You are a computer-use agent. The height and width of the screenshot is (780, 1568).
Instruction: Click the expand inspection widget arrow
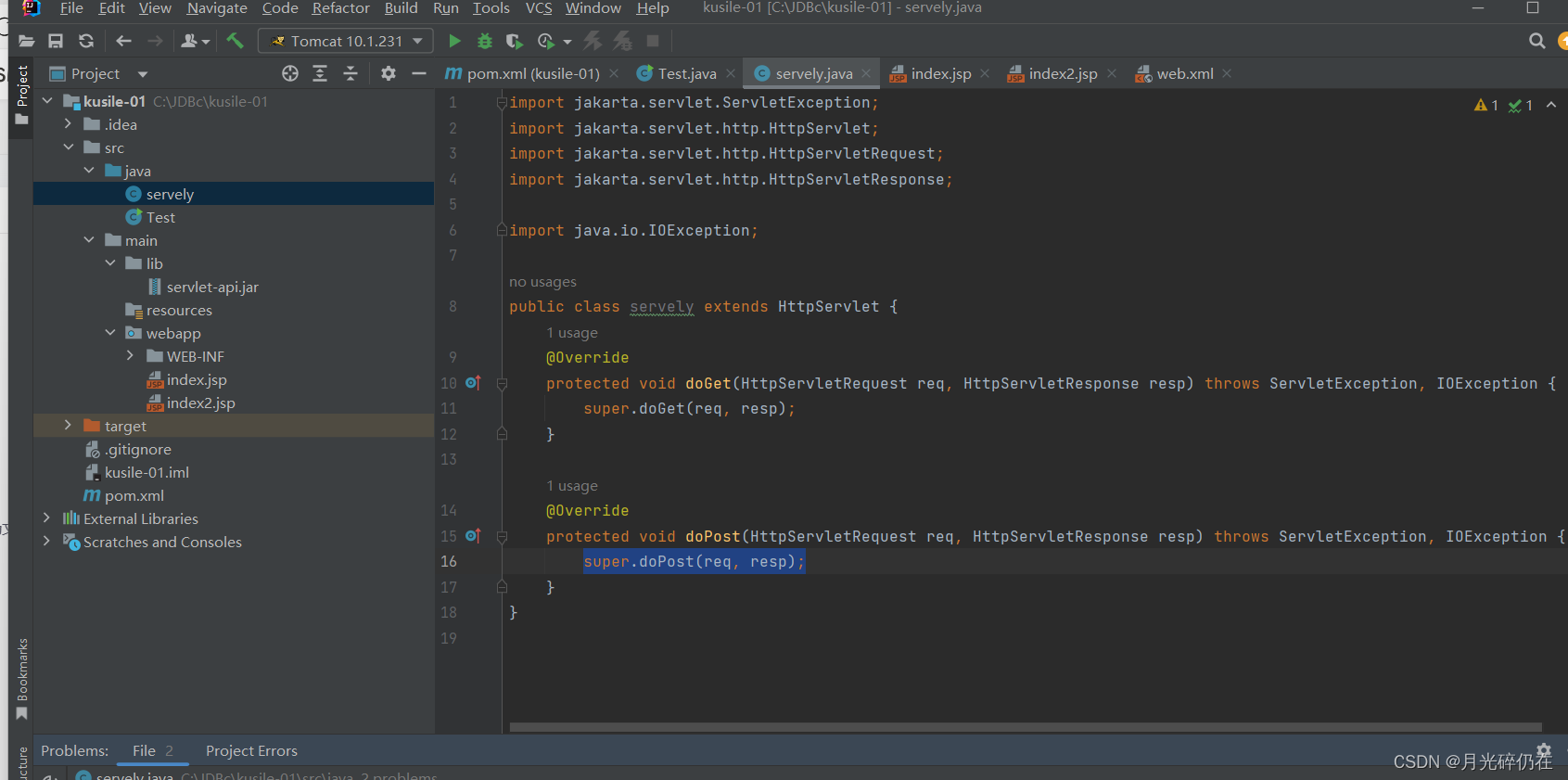(1551, 106)
